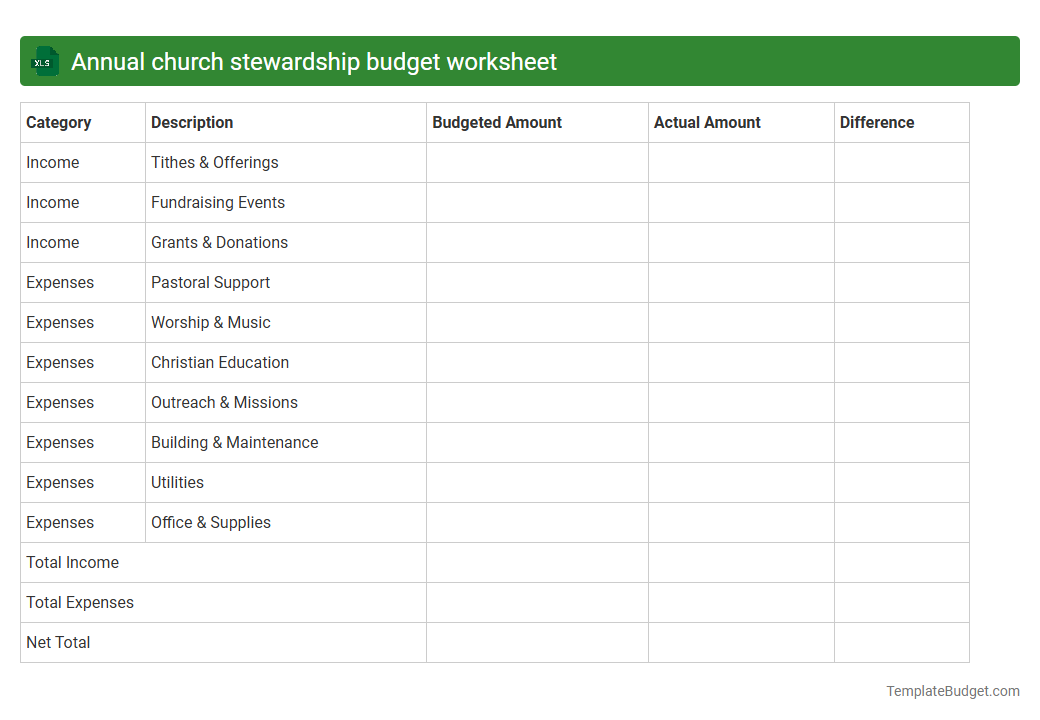Click the Office & Supplies cell
1040x720 pixels.
point(210,522)
